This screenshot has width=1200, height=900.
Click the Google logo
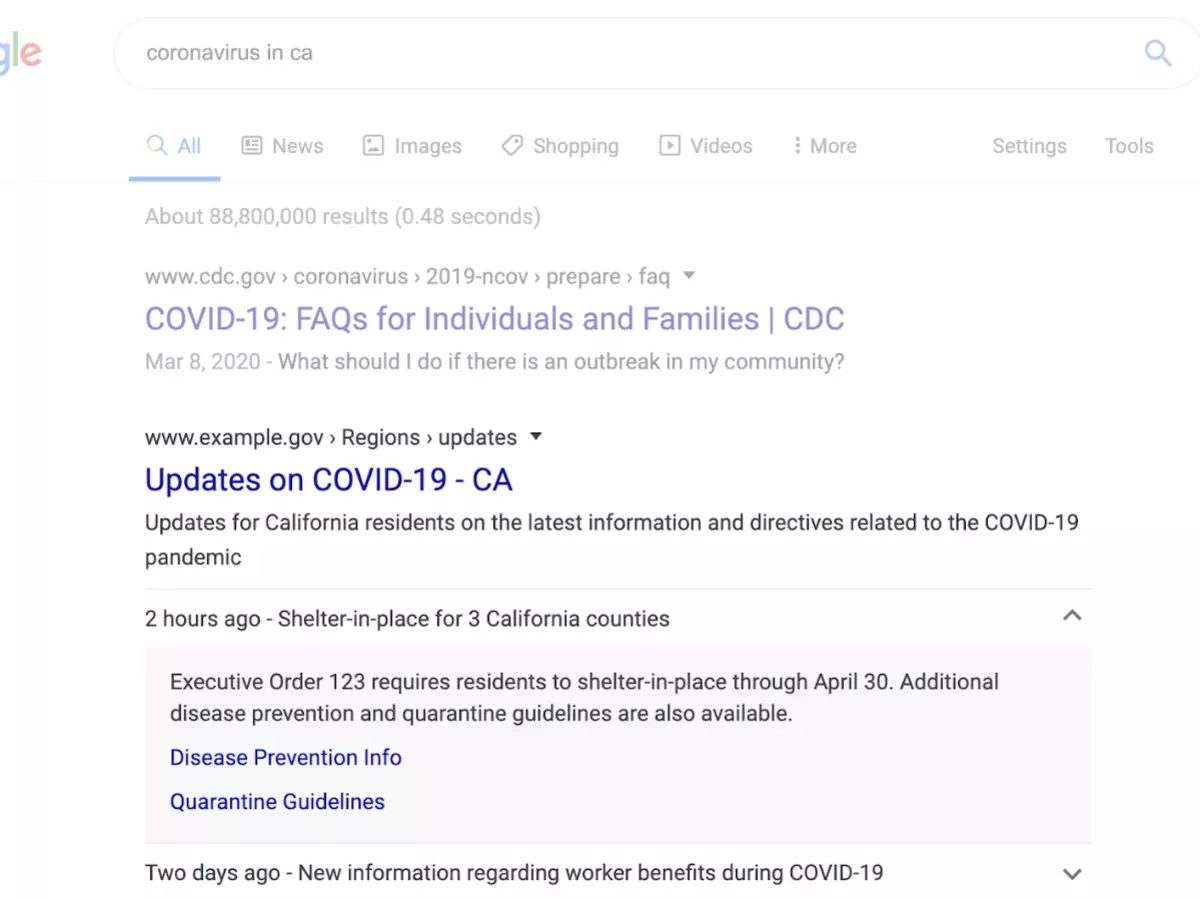pyautogui.click(x=20, y=53)
